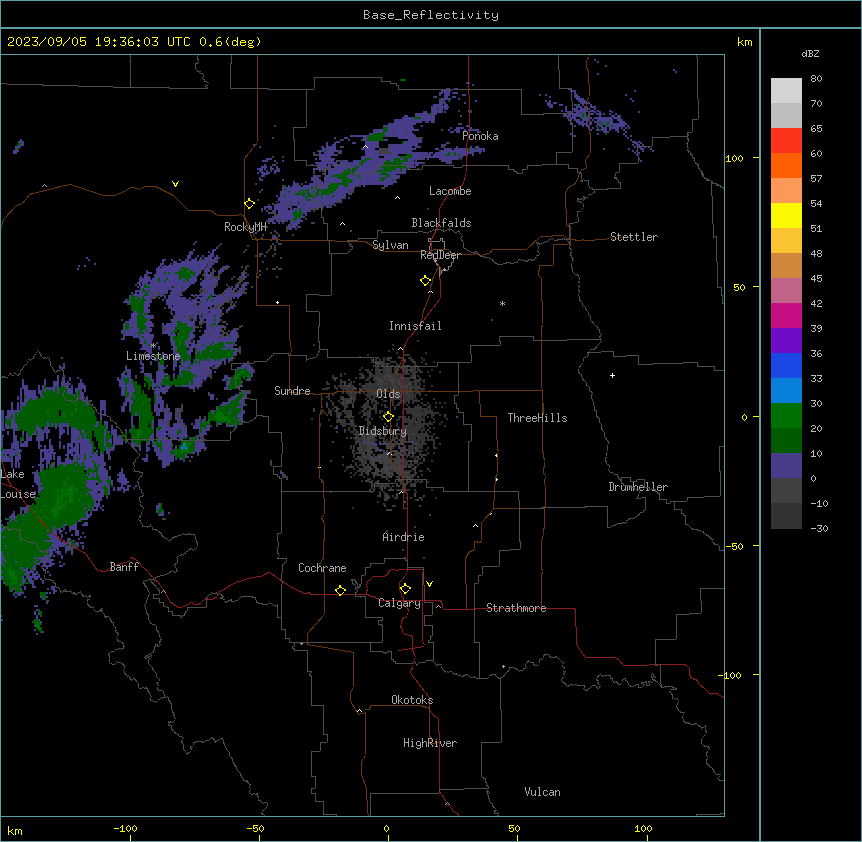
Task: Select the yellow 54 dBZ legend swatch
Action: coord(786,215)
